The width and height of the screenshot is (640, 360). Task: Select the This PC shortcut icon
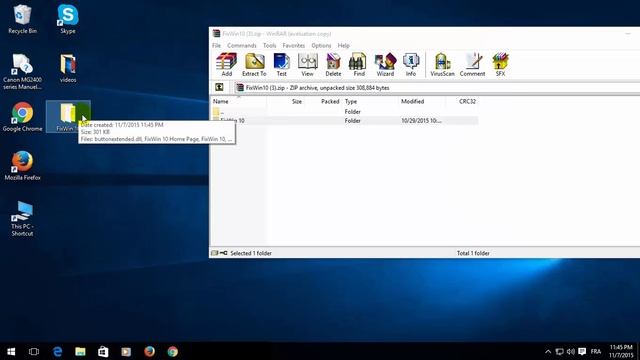tap(22, 218)
